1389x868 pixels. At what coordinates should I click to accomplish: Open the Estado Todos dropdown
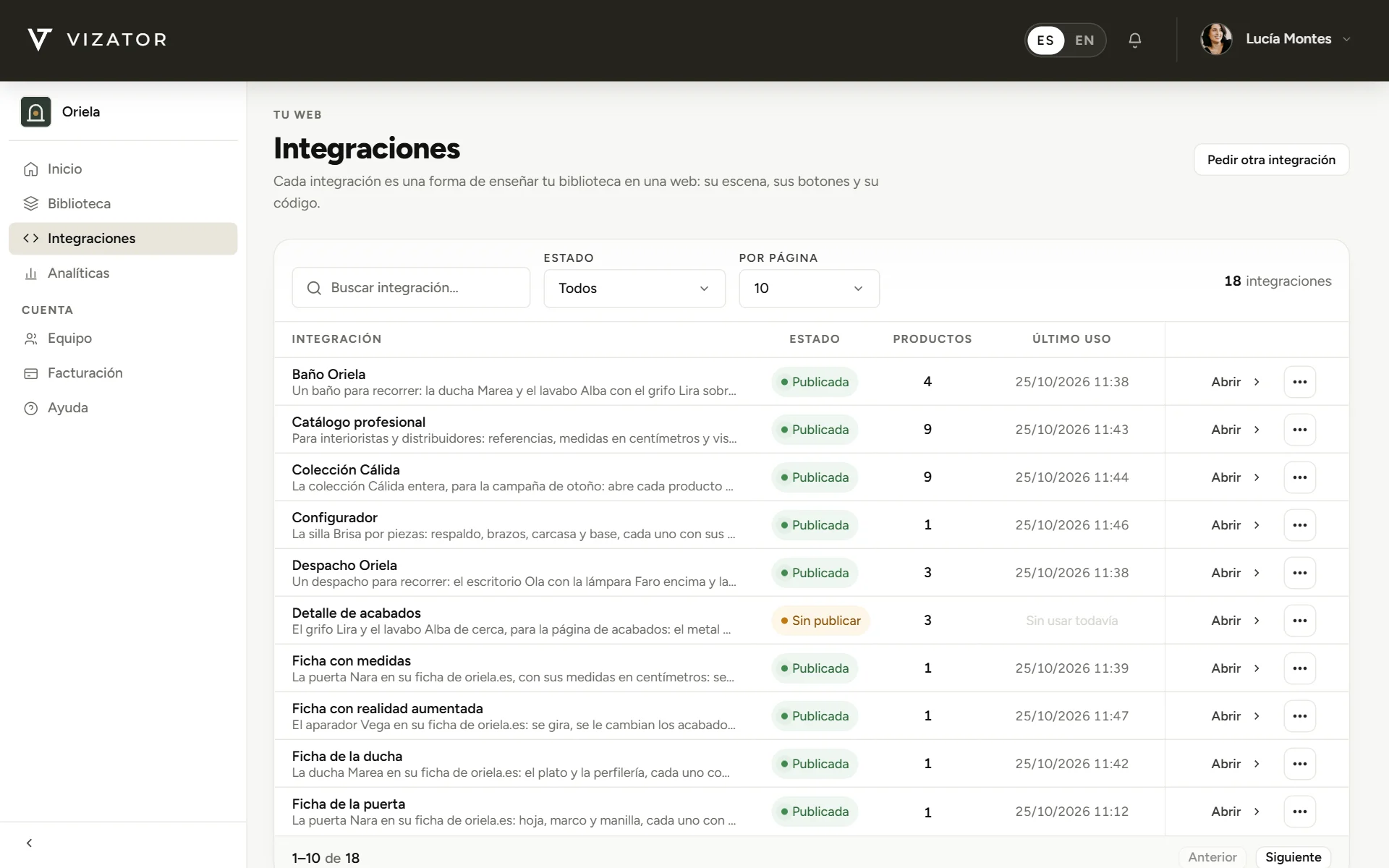634,289
